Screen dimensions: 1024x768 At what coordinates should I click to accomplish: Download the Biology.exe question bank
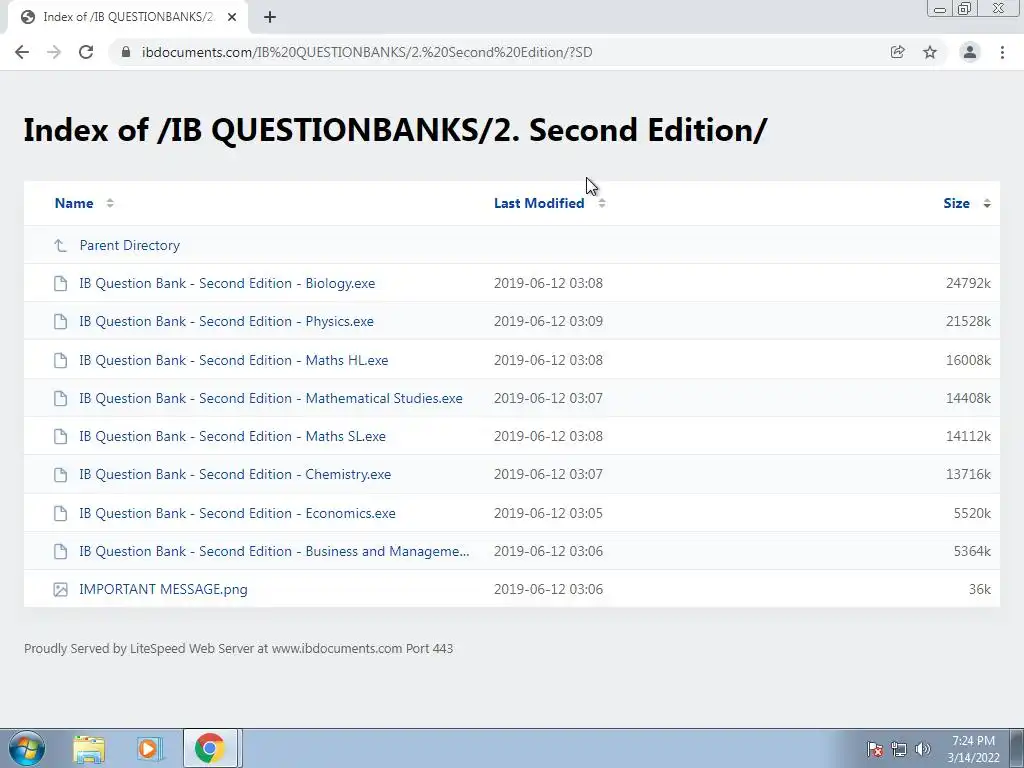click(x=227, y=283)
